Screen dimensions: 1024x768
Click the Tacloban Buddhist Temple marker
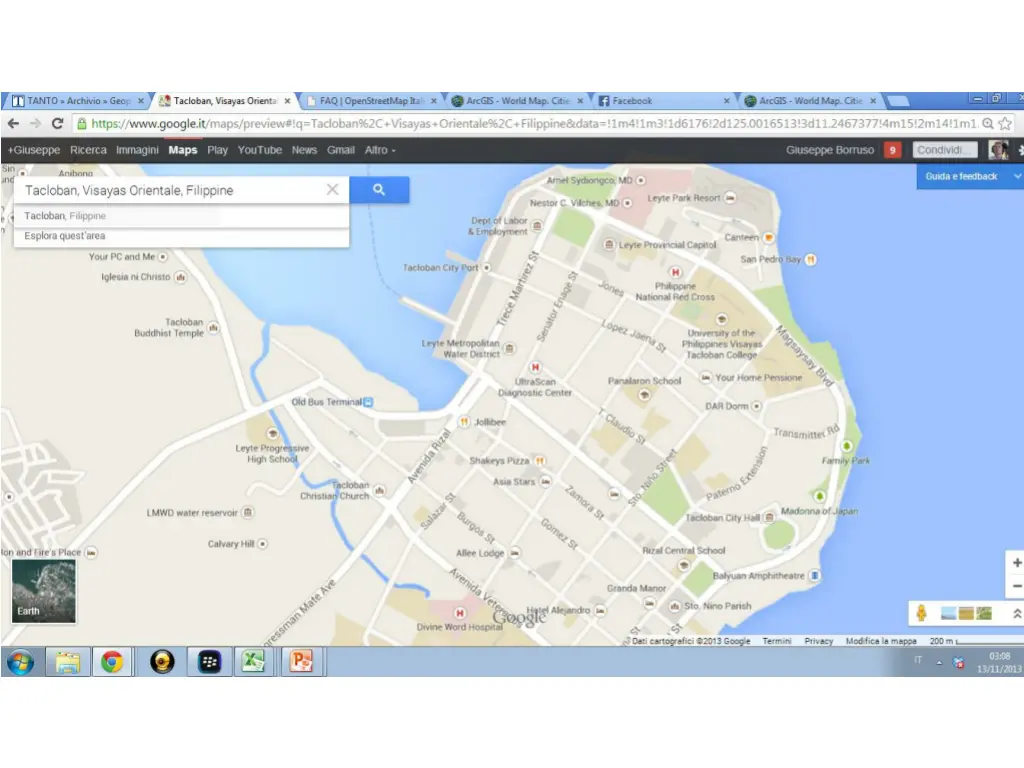coord(214,327)
